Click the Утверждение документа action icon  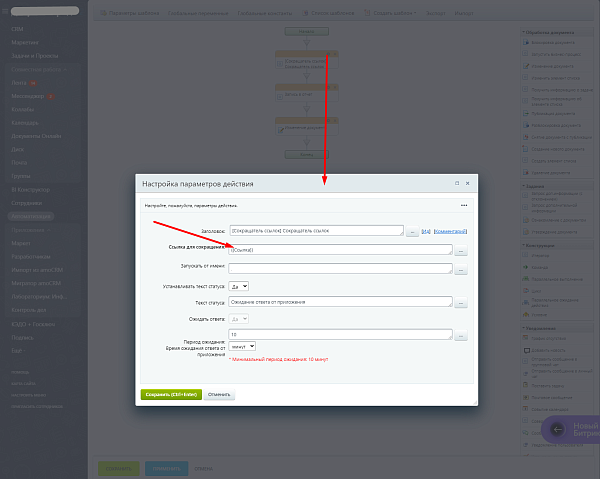pyautogui.click(x=526, y=232)
